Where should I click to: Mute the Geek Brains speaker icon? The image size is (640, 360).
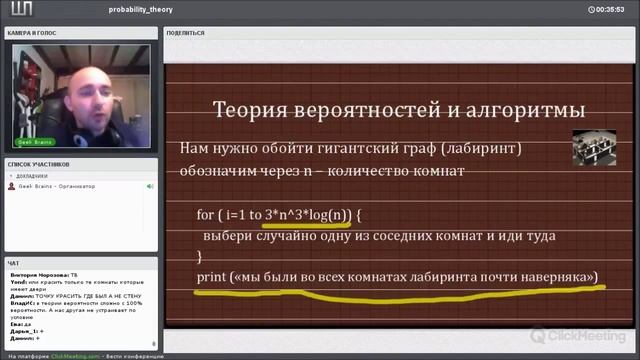(150, 186)
